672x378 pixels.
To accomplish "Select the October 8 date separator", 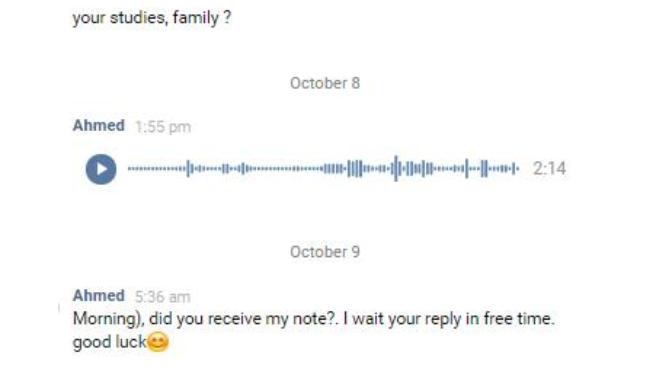I will point(325,83).
